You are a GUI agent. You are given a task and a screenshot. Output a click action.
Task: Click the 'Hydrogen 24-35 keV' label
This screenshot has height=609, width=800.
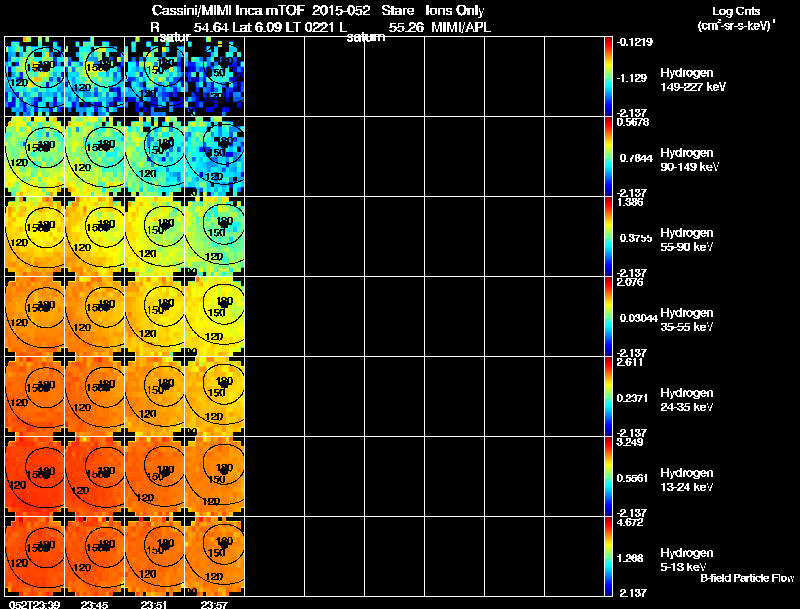click(x=687, y=400)
